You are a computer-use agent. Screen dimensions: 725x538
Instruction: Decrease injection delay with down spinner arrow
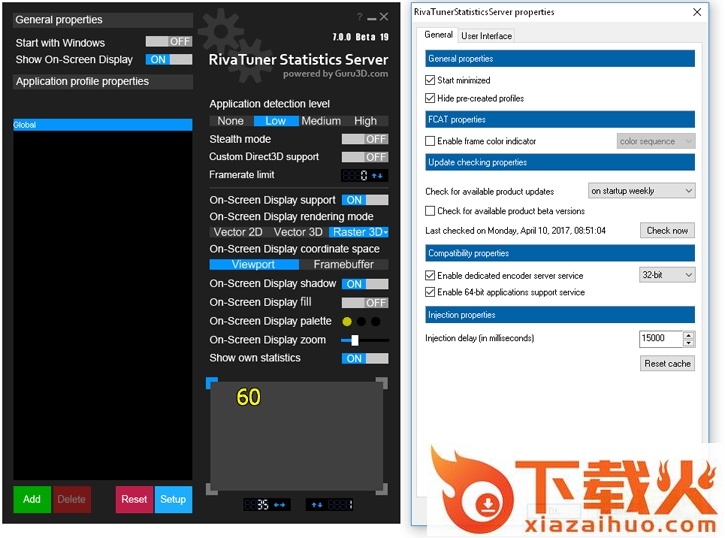[x=689, y=342]
